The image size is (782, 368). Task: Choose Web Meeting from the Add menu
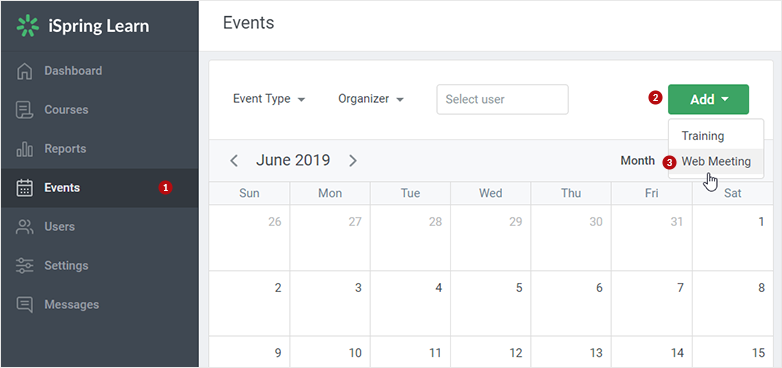pos(716,162)
